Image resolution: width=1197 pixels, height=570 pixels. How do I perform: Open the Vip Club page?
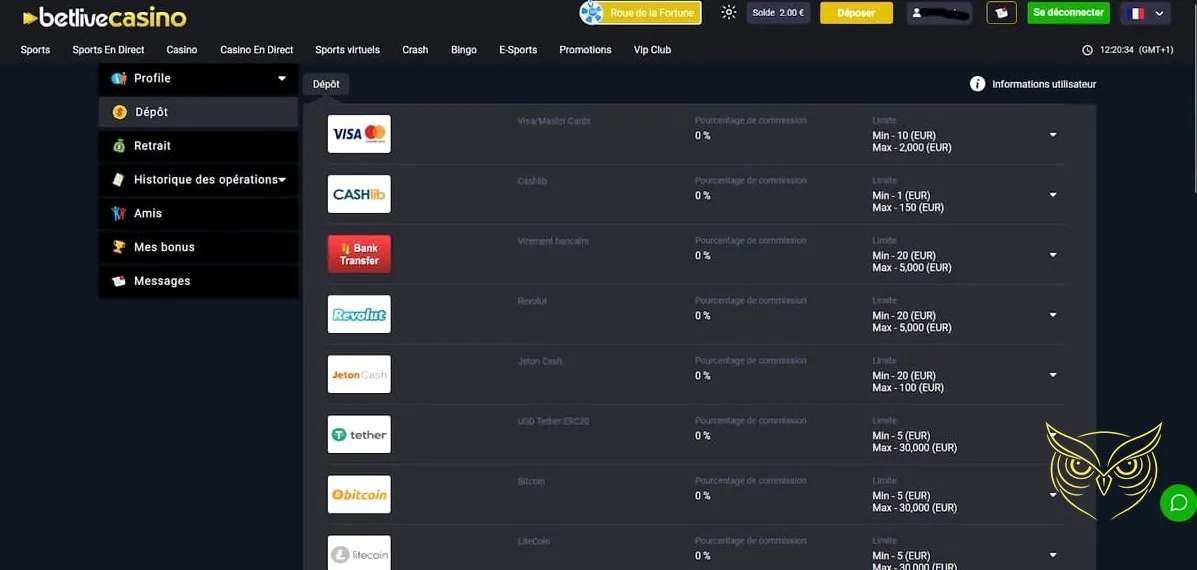coord(652,50)
